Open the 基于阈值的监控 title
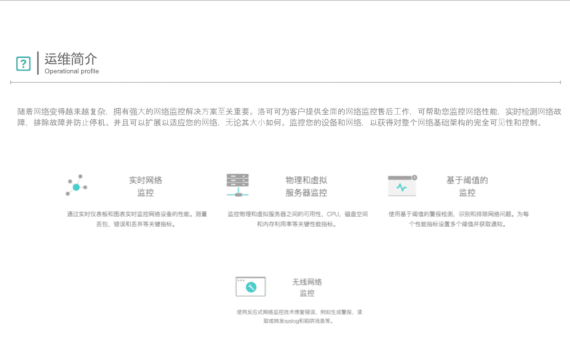 (467, 186)
